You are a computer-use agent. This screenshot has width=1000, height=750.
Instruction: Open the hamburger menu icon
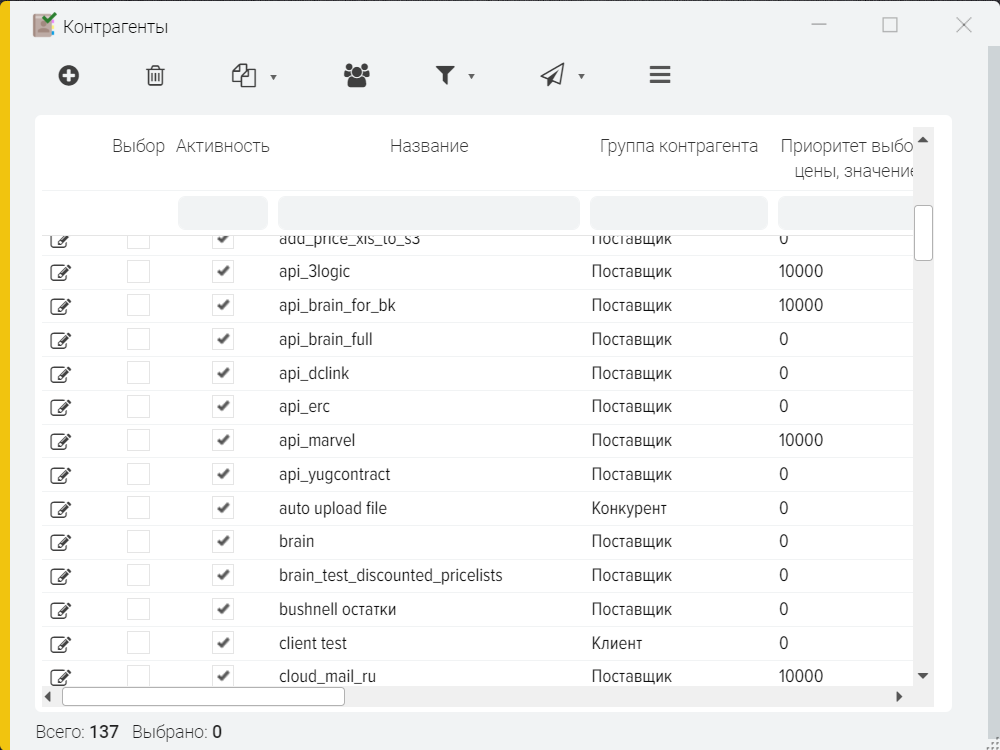[x=659, y=75]
